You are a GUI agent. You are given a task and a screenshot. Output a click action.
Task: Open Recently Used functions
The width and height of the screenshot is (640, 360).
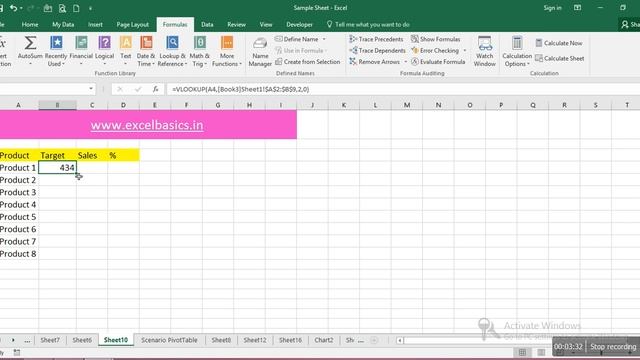tap(56, 51)
